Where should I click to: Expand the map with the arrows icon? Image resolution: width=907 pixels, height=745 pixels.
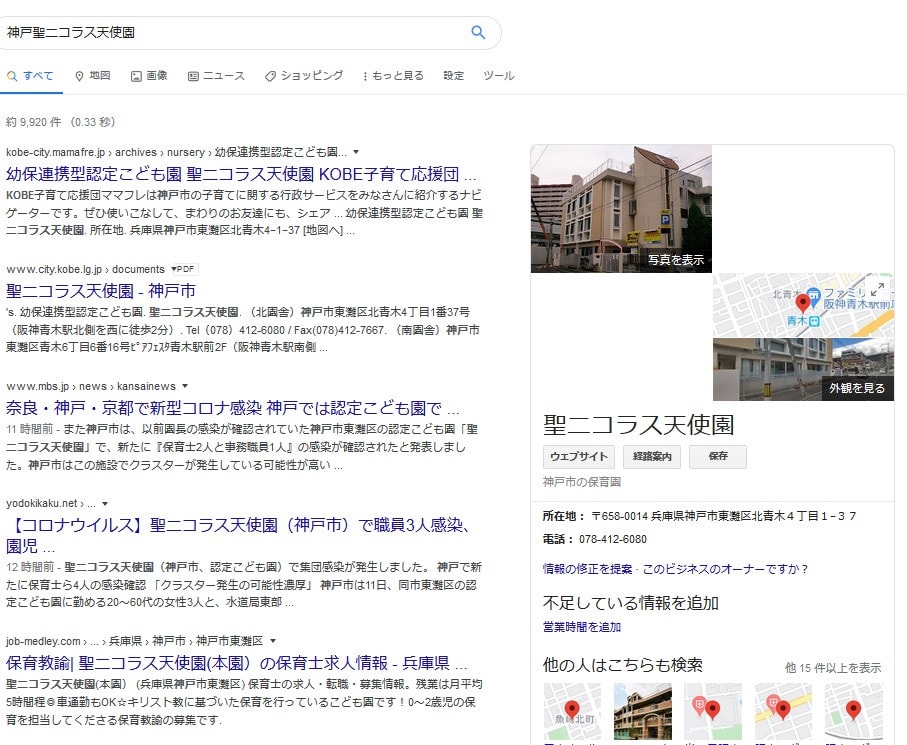click(x=877, y=289)
